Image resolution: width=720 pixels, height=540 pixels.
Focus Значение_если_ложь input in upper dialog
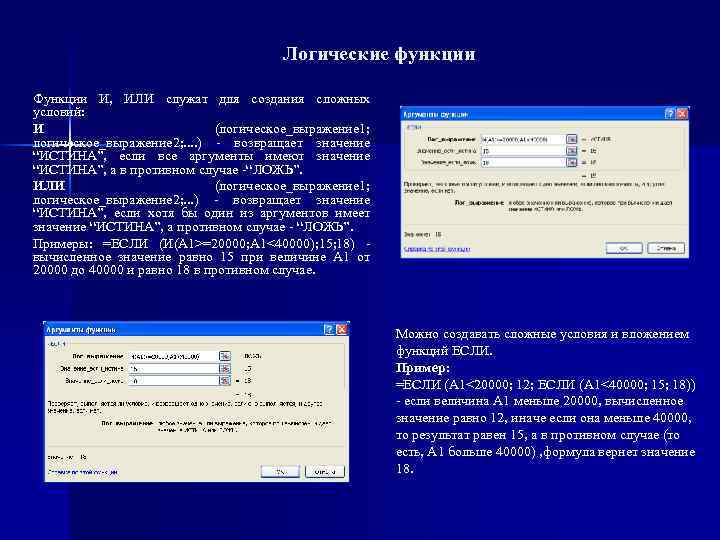click(x=523, y=162)
